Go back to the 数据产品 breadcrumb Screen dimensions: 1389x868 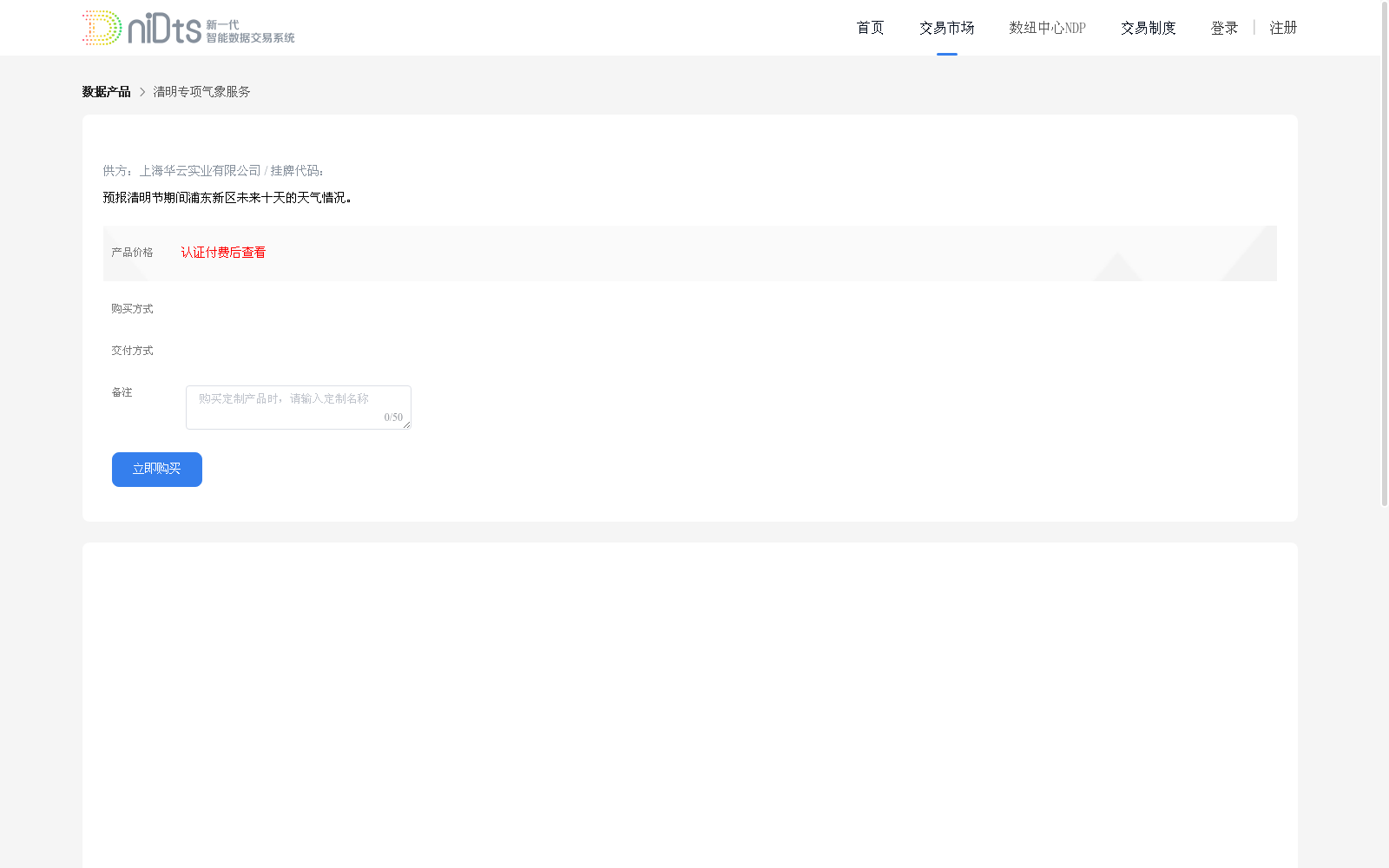point(106,92)
